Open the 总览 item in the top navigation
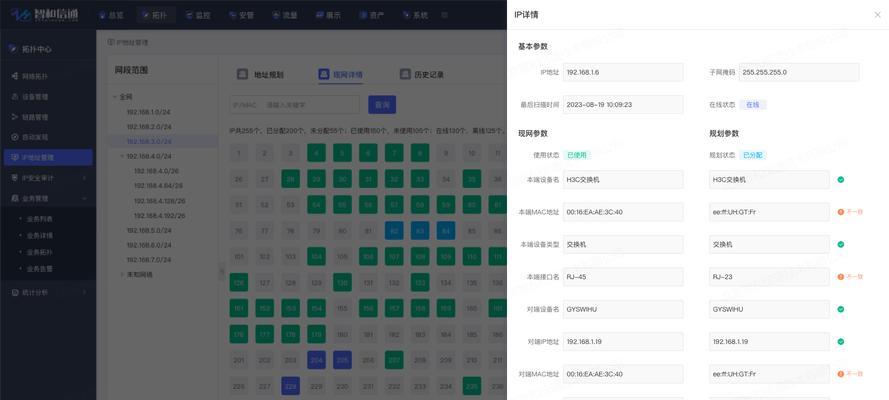Screen dimensions: 889x400 point(111,15)
